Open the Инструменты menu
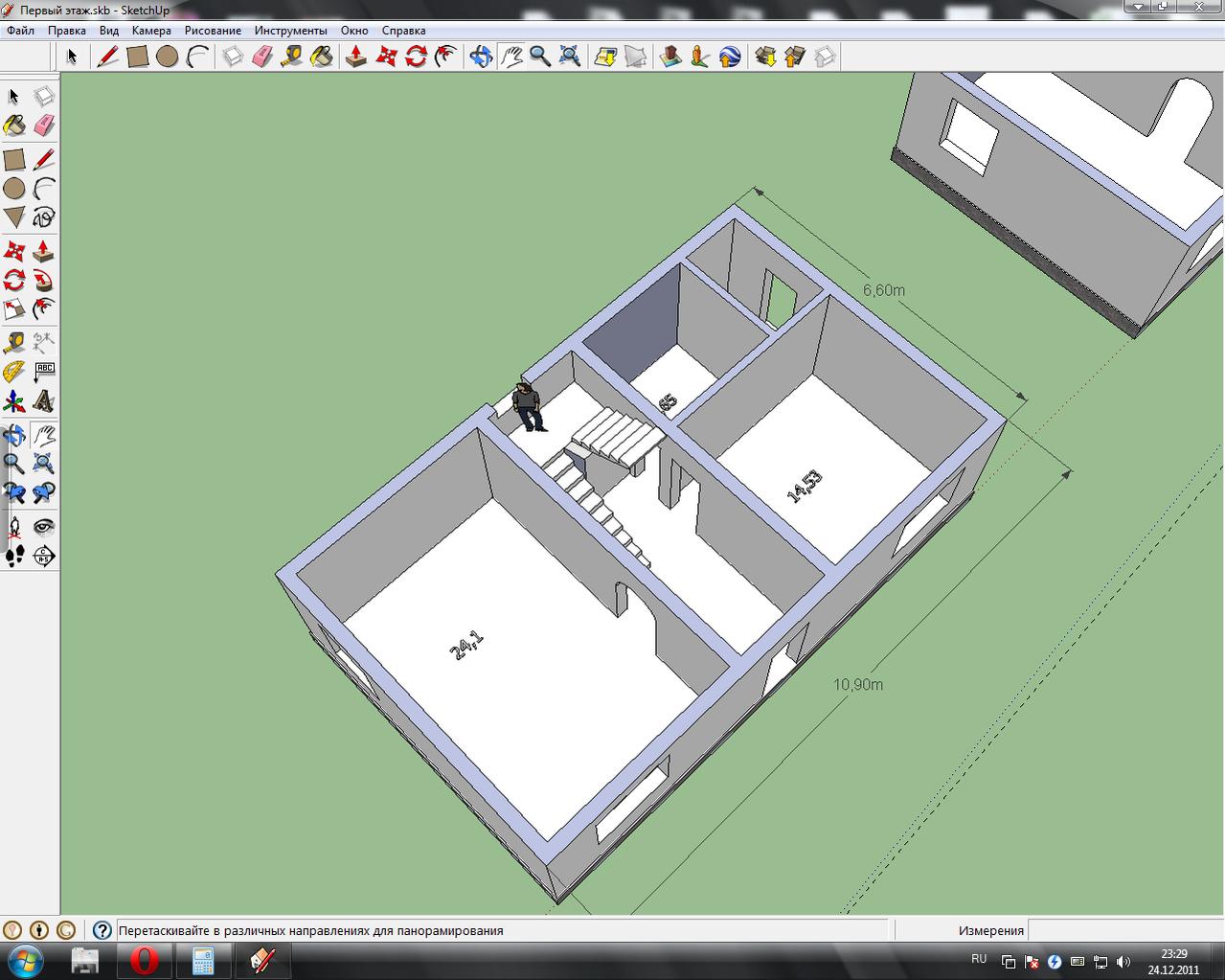Viewport: 1225px width, 980px height. pyautogui.click(x=290, y=31)
